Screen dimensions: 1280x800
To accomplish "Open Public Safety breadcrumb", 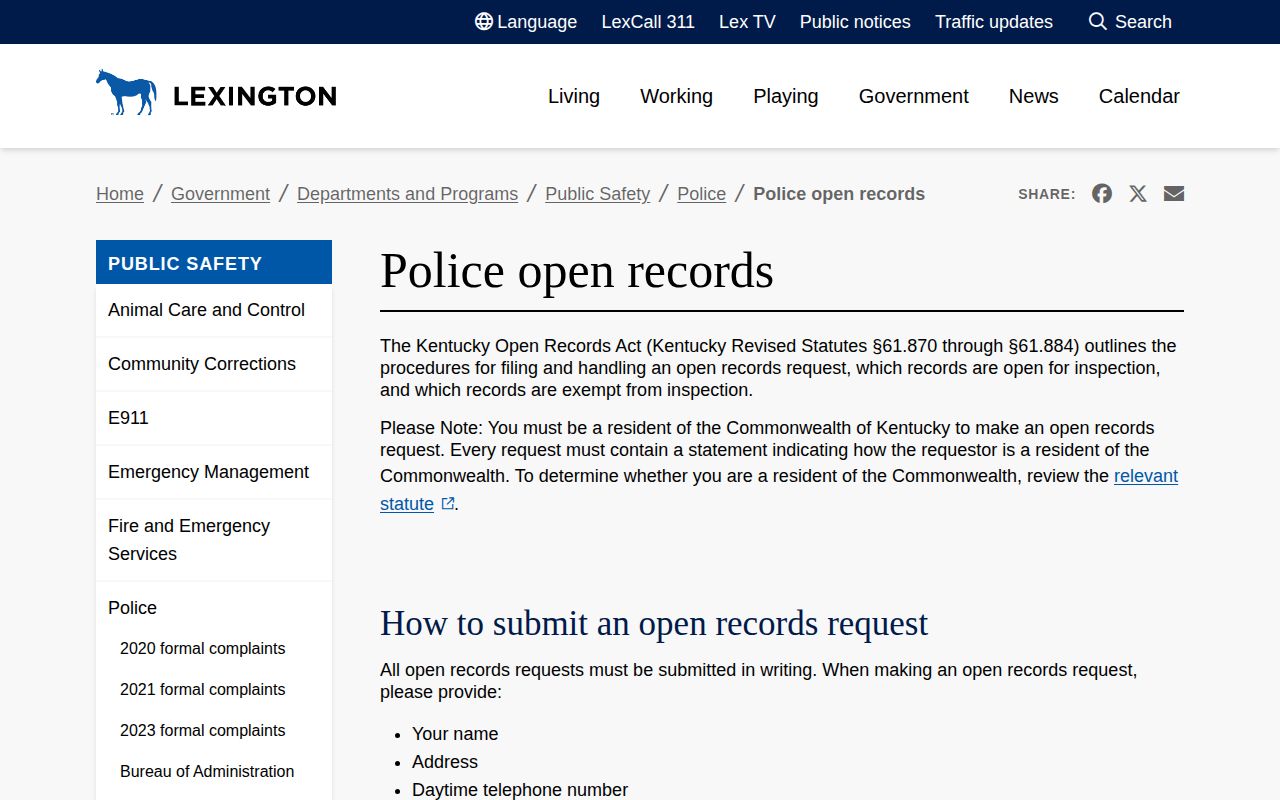I will [x=597, y=194].
